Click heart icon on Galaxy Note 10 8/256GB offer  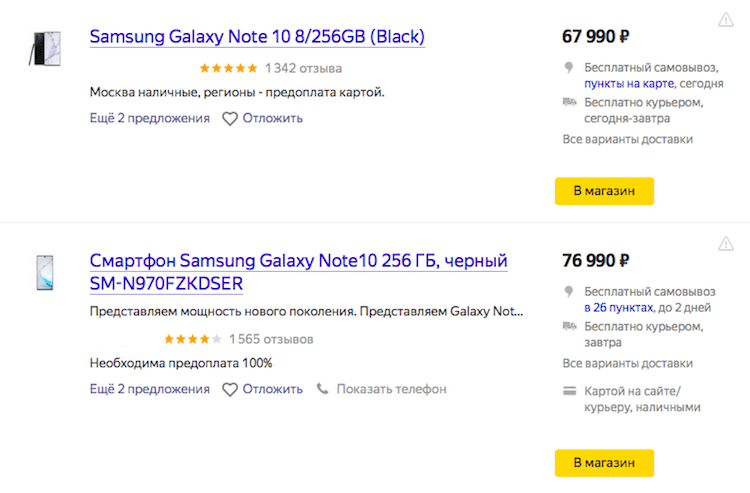tap(230, 119)
